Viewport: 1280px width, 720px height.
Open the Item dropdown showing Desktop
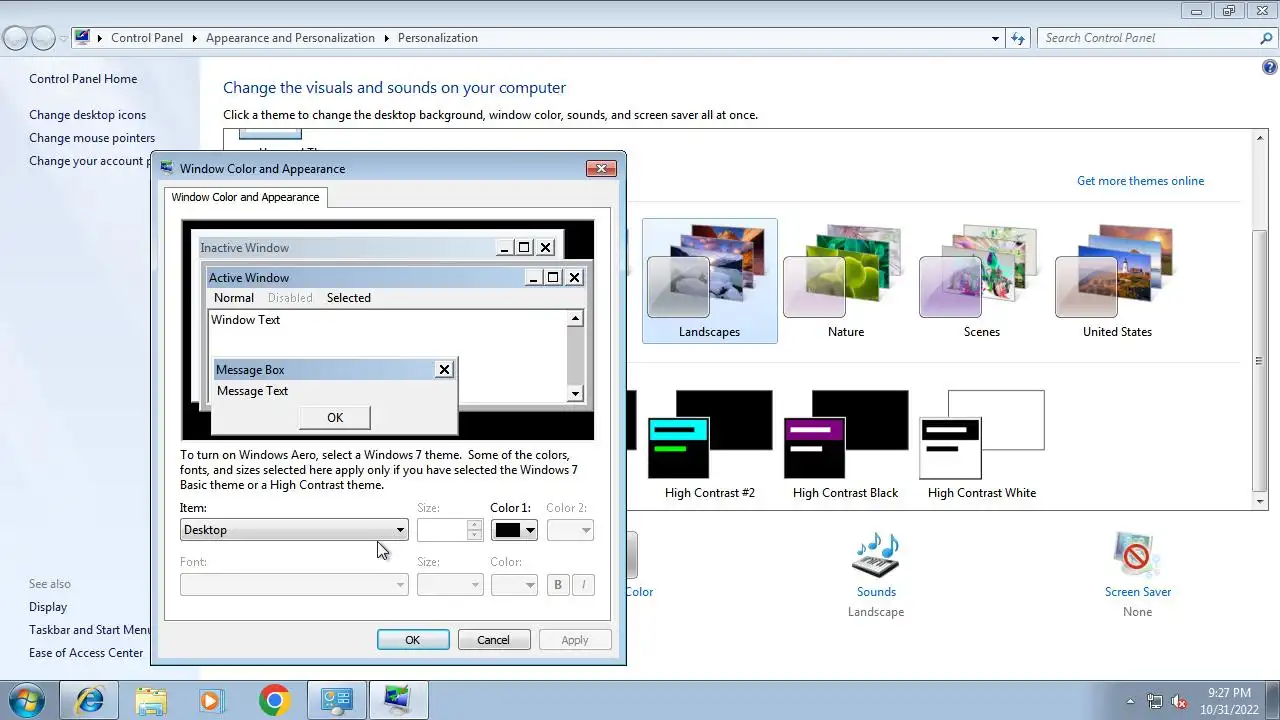[294, 530]
